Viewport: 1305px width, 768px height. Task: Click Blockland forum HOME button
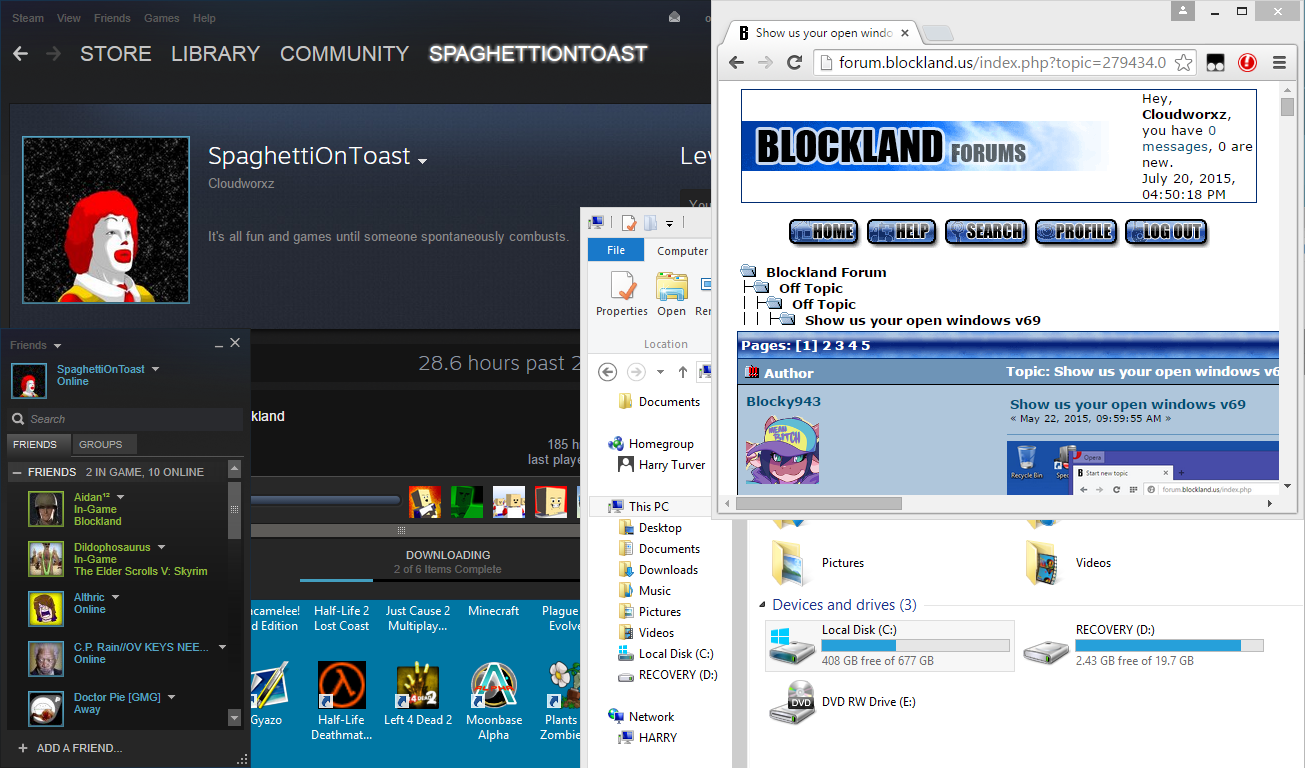[x=823, y=232]
